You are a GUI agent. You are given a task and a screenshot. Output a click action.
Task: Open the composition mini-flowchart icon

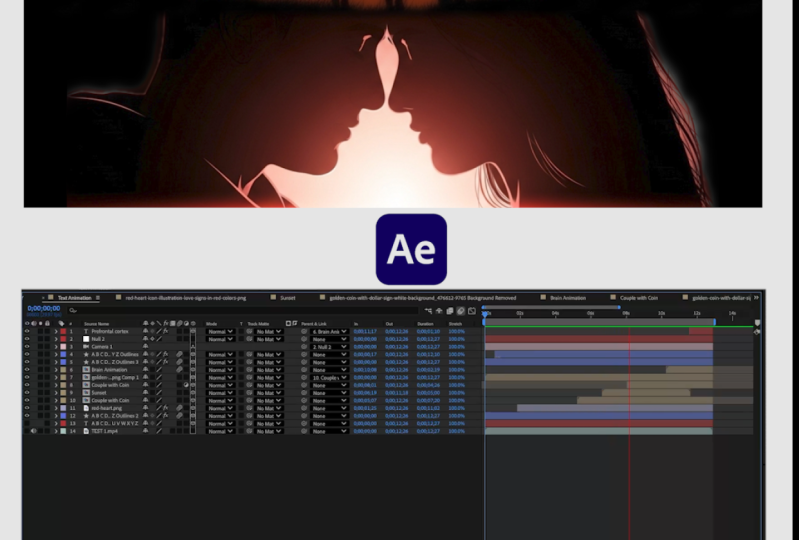click(x=428, y=311)
